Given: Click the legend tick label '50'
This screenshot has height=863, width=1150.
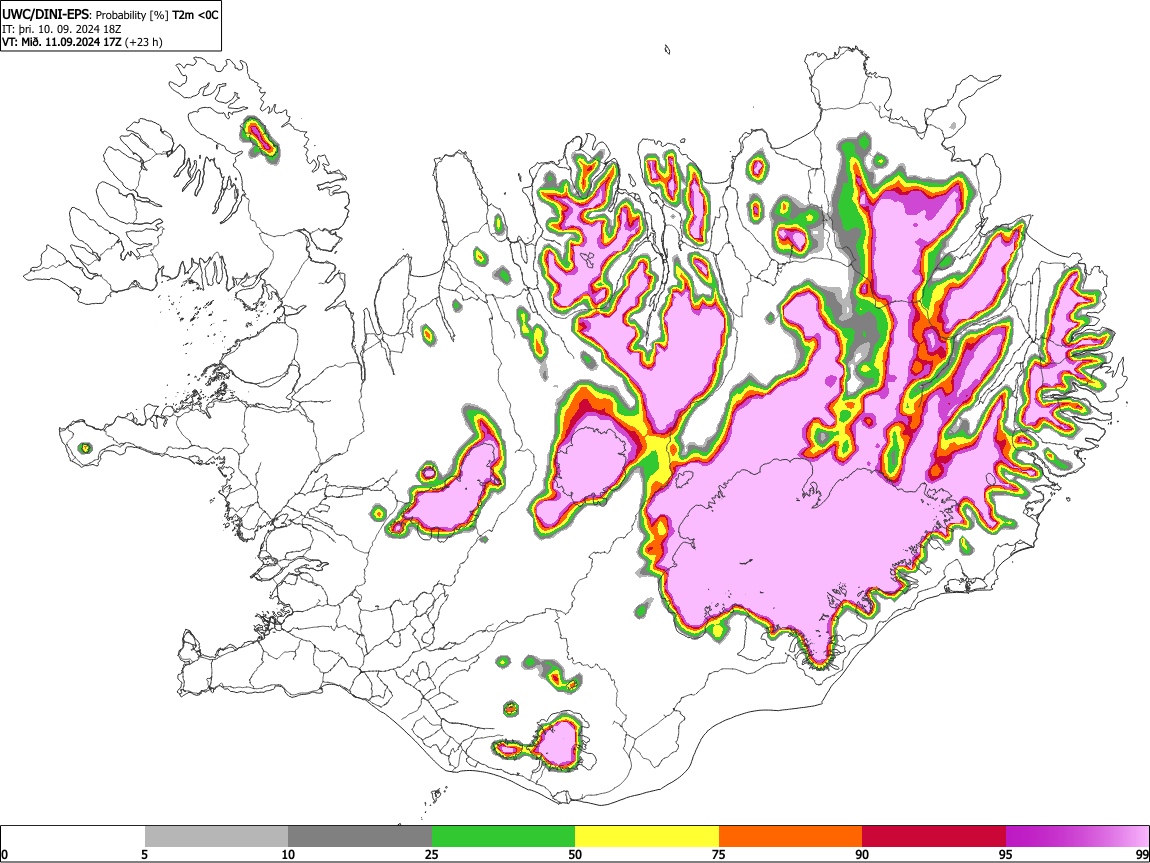Looking at the screenshot, I should (575, 854).
